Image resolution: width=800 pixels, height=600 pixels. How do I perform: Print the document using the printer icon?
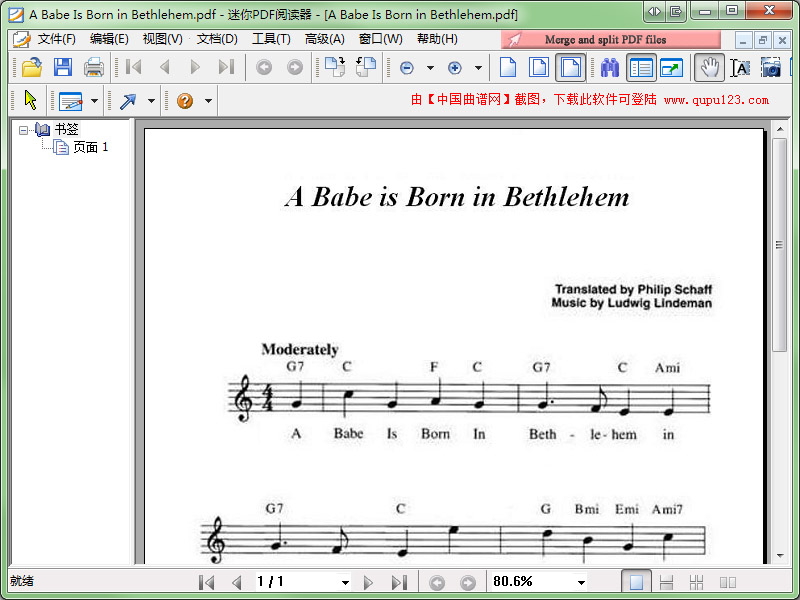[x=94, y=68]
